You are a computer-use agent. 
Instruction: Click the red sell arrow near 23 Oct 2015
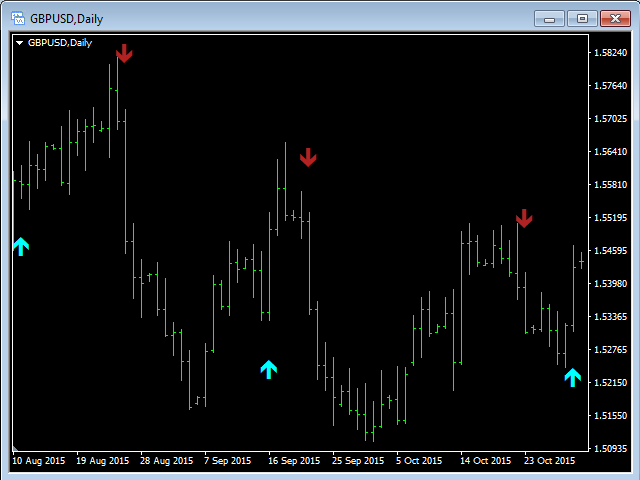tap(524, 218)
